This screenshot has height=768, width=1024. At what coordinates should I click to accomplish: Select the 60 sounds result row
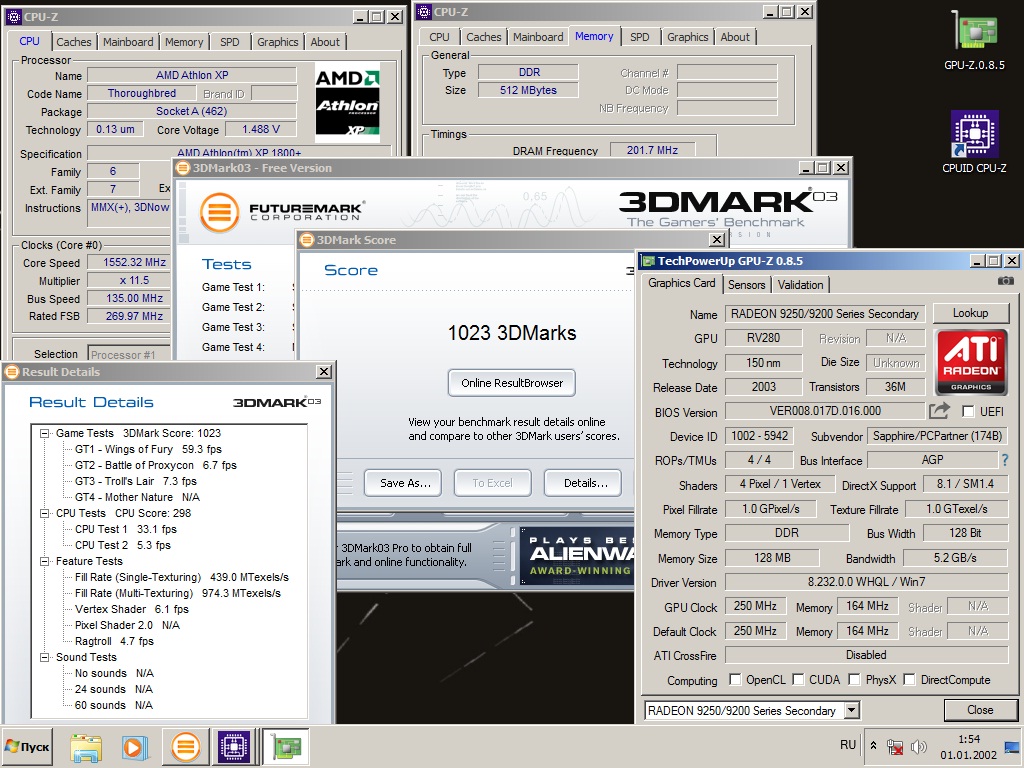coord(114,705)
